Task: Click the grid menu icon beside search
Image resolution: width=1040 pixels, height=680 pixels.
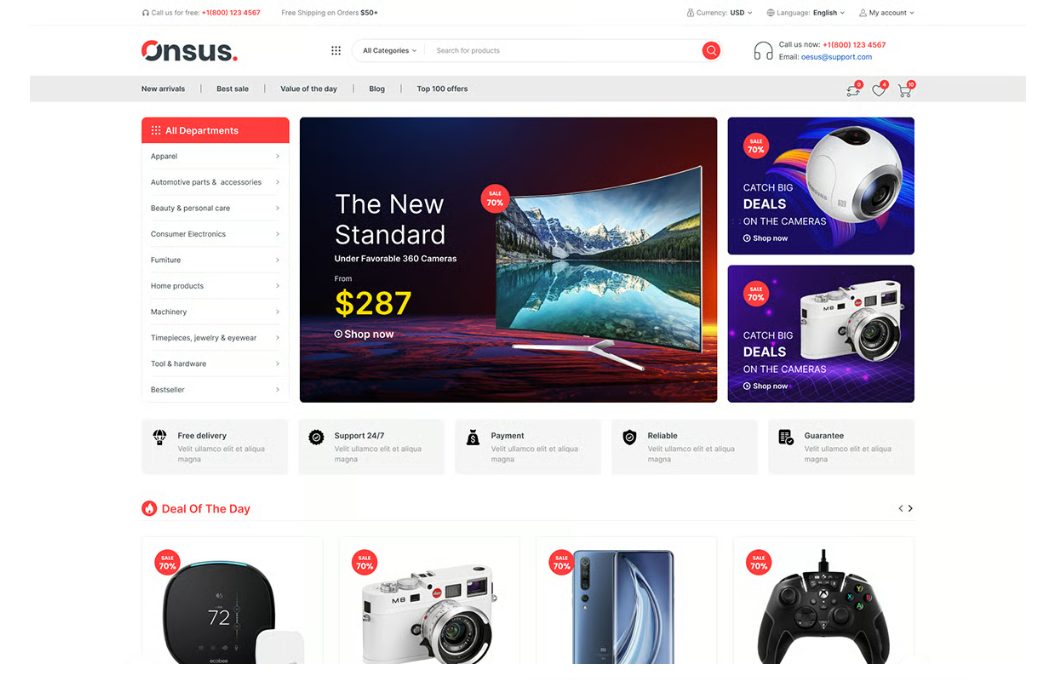Action: pyautogui.click(x=336, y=50)
